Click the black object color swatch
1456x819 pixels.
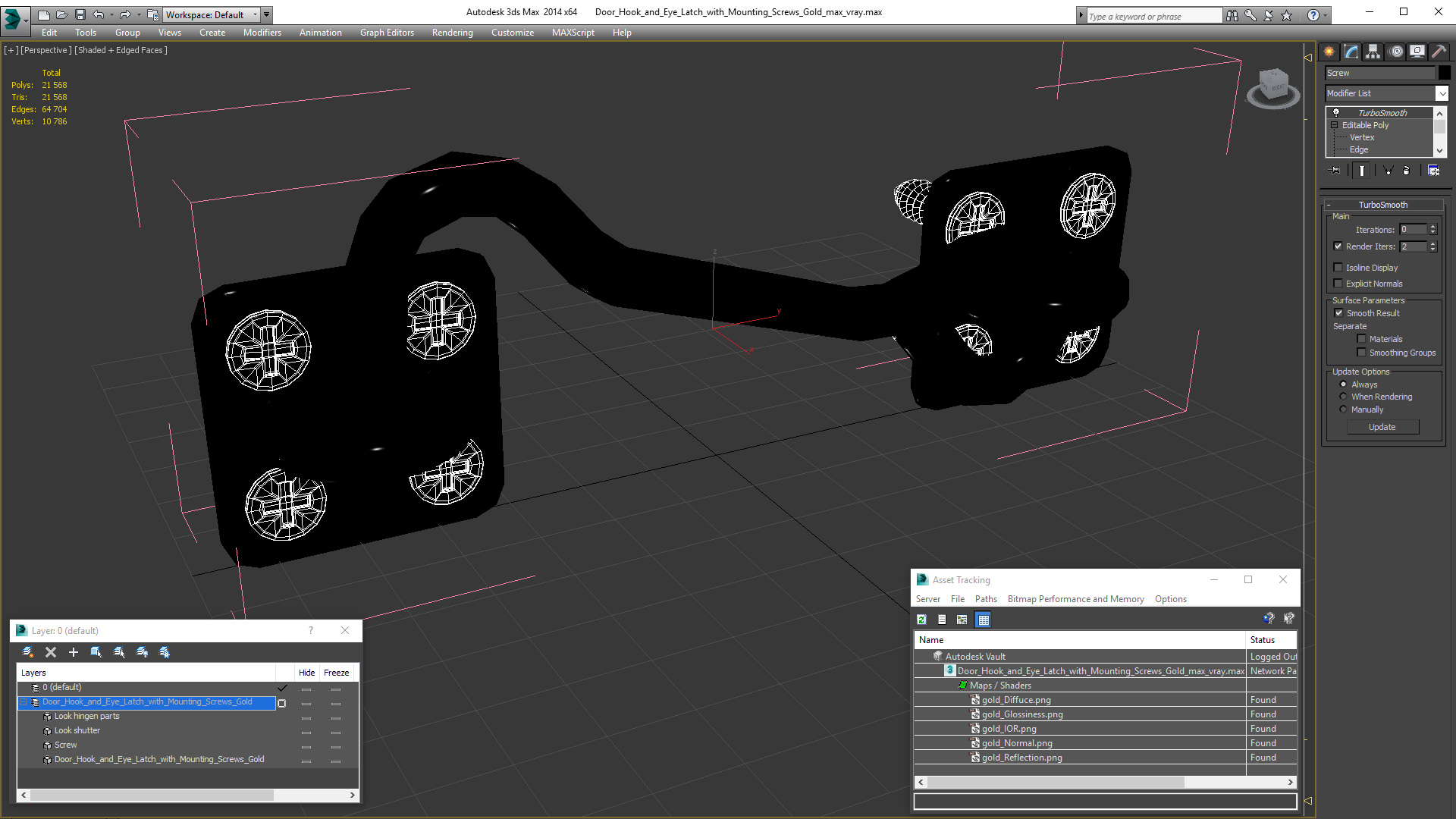[1445, 73]
